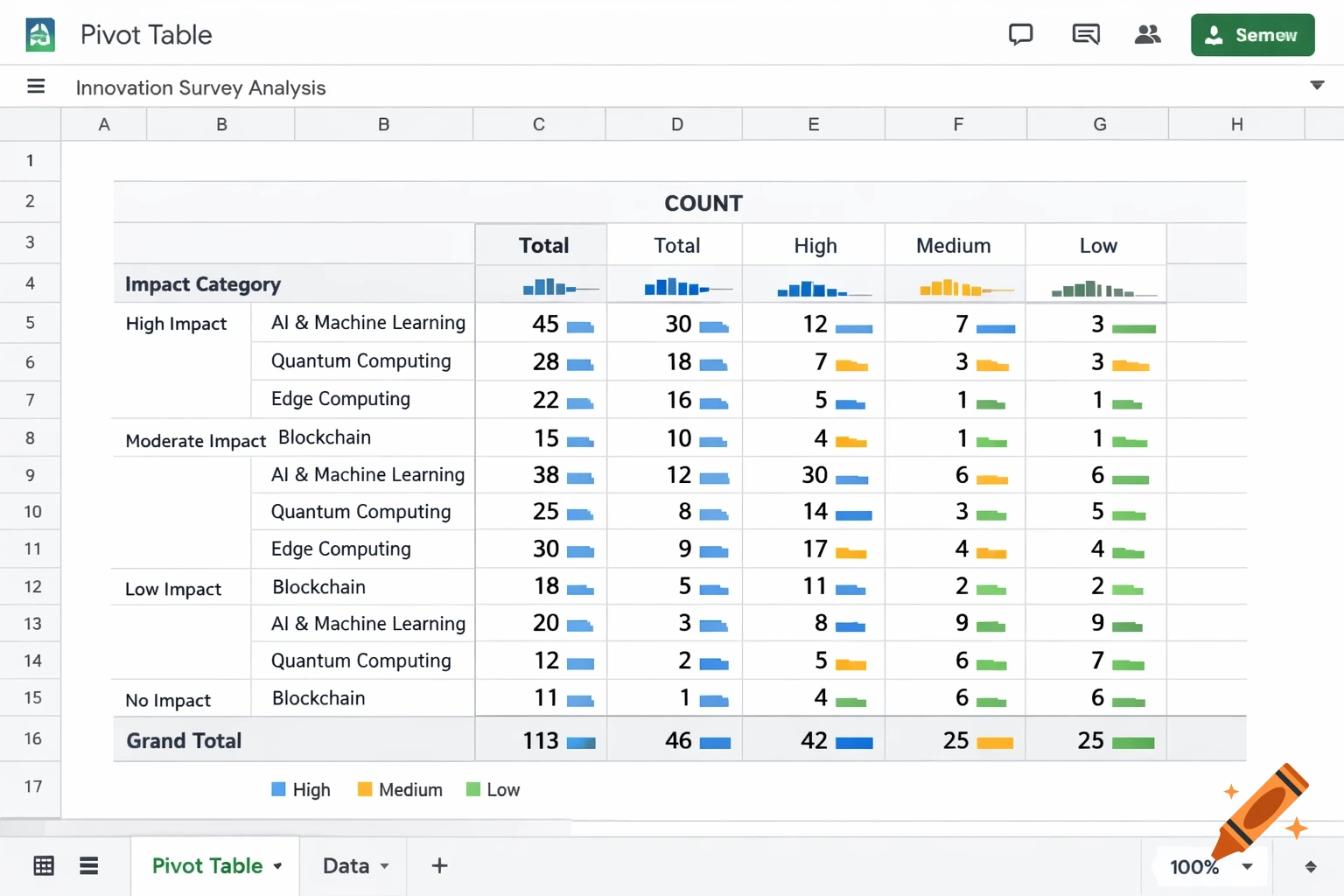Click the person avatar inside the Semew button

coord(1214,35)
